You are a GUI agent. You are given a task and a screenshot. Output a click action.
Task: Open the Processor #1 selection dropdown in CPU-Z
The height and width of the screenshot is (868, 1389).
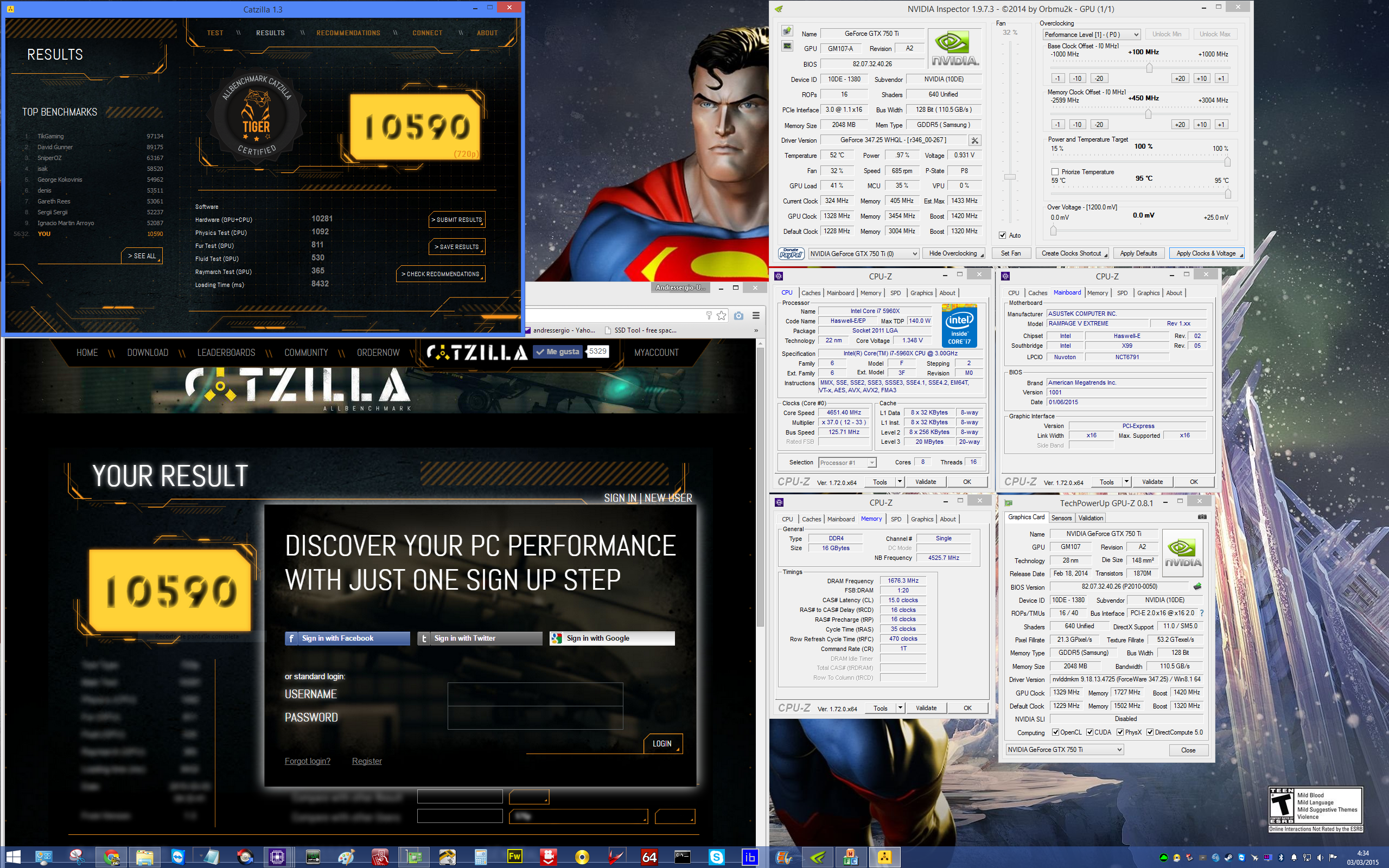pyautogui.click(x=847, y=462)
